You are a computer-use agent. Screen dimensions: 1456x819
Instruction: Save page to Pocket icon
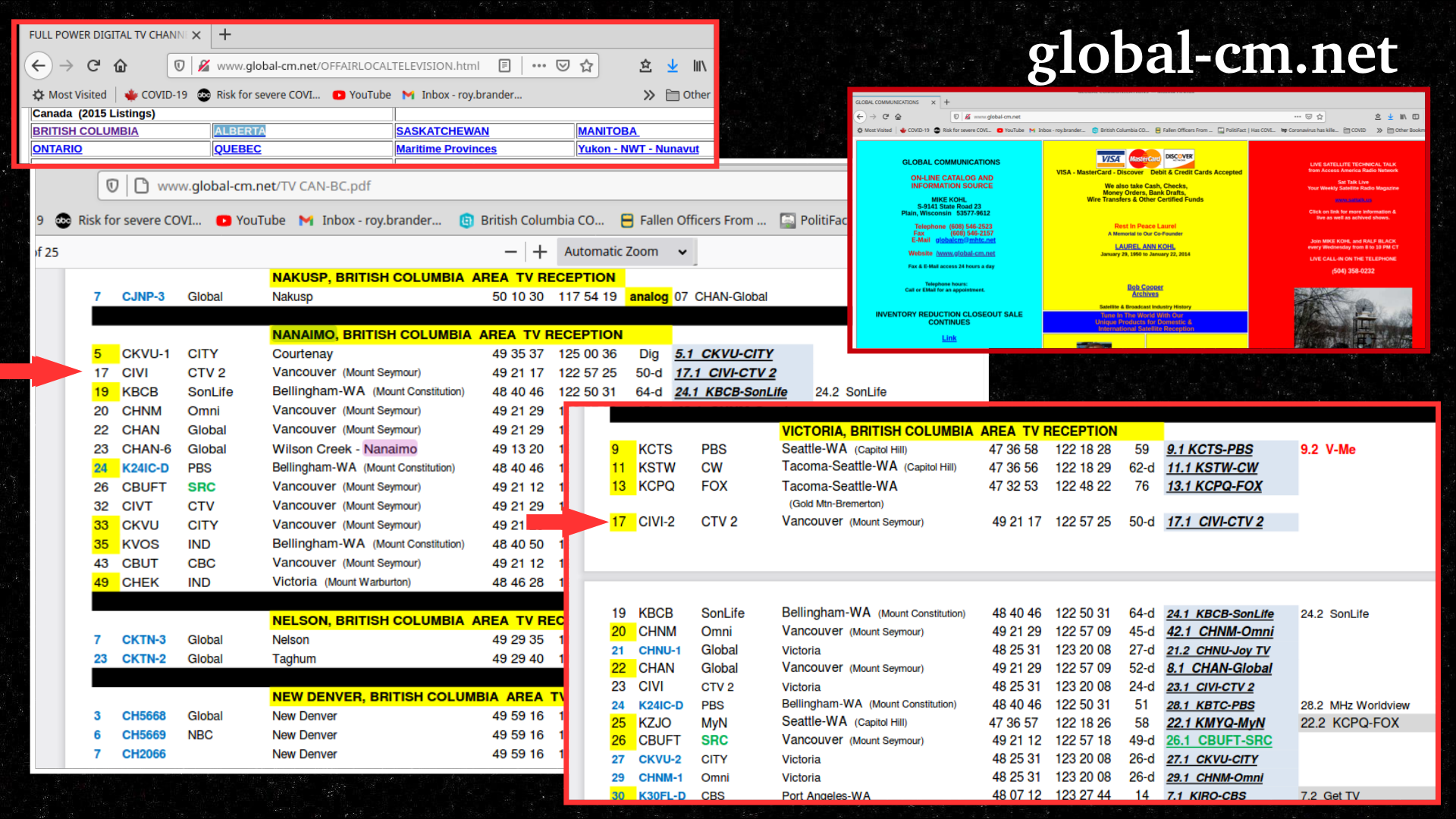(563, 66)
